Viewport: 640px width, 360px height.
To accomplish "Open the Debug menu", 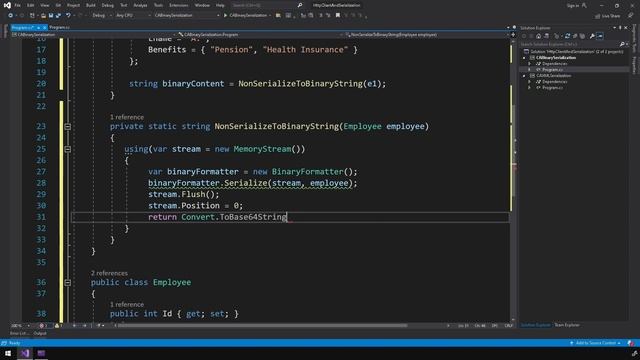I will pos(107,5).
